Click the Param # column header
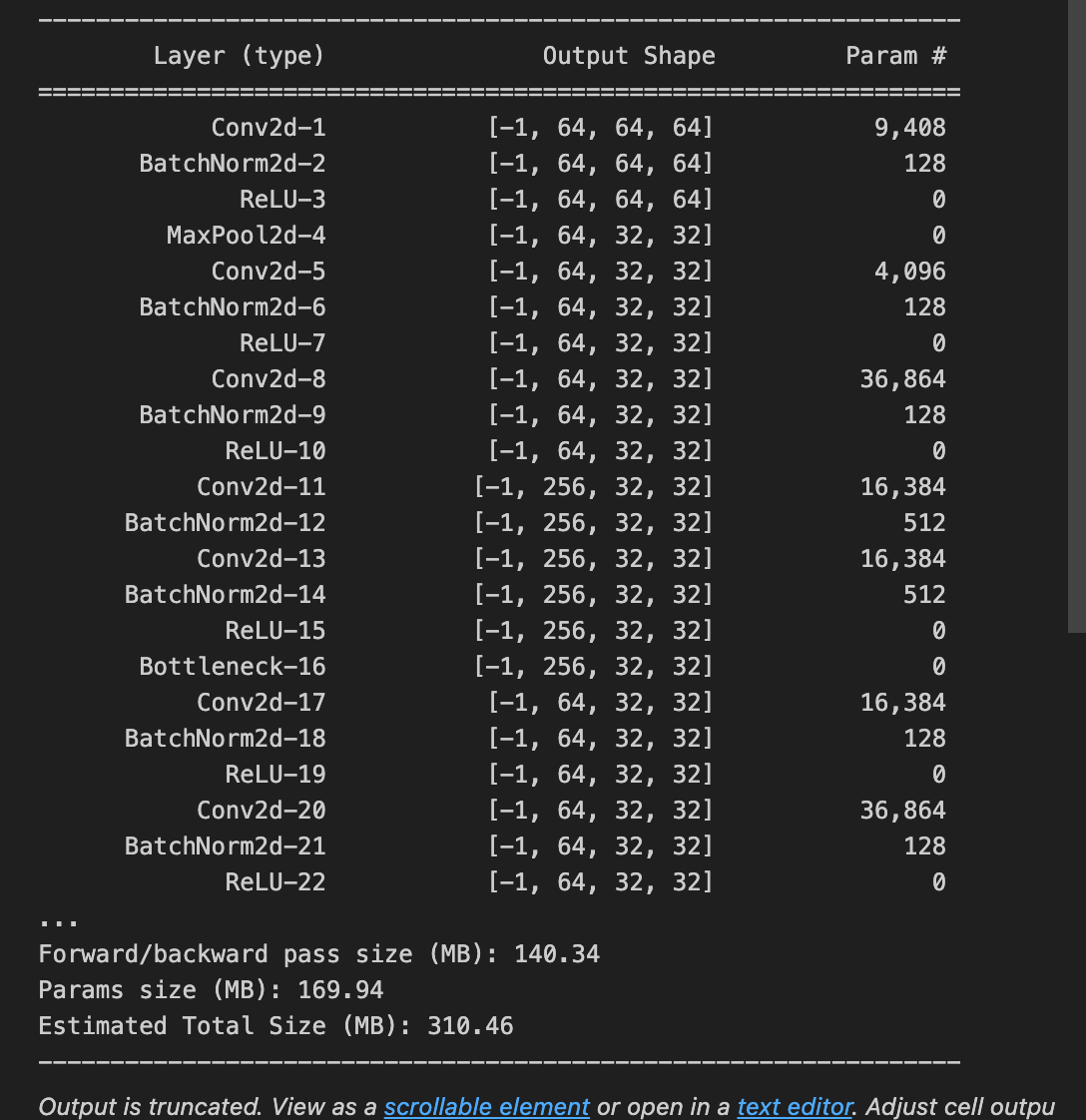This screenshot has width=1086, height=1120. tap(896, 56)
